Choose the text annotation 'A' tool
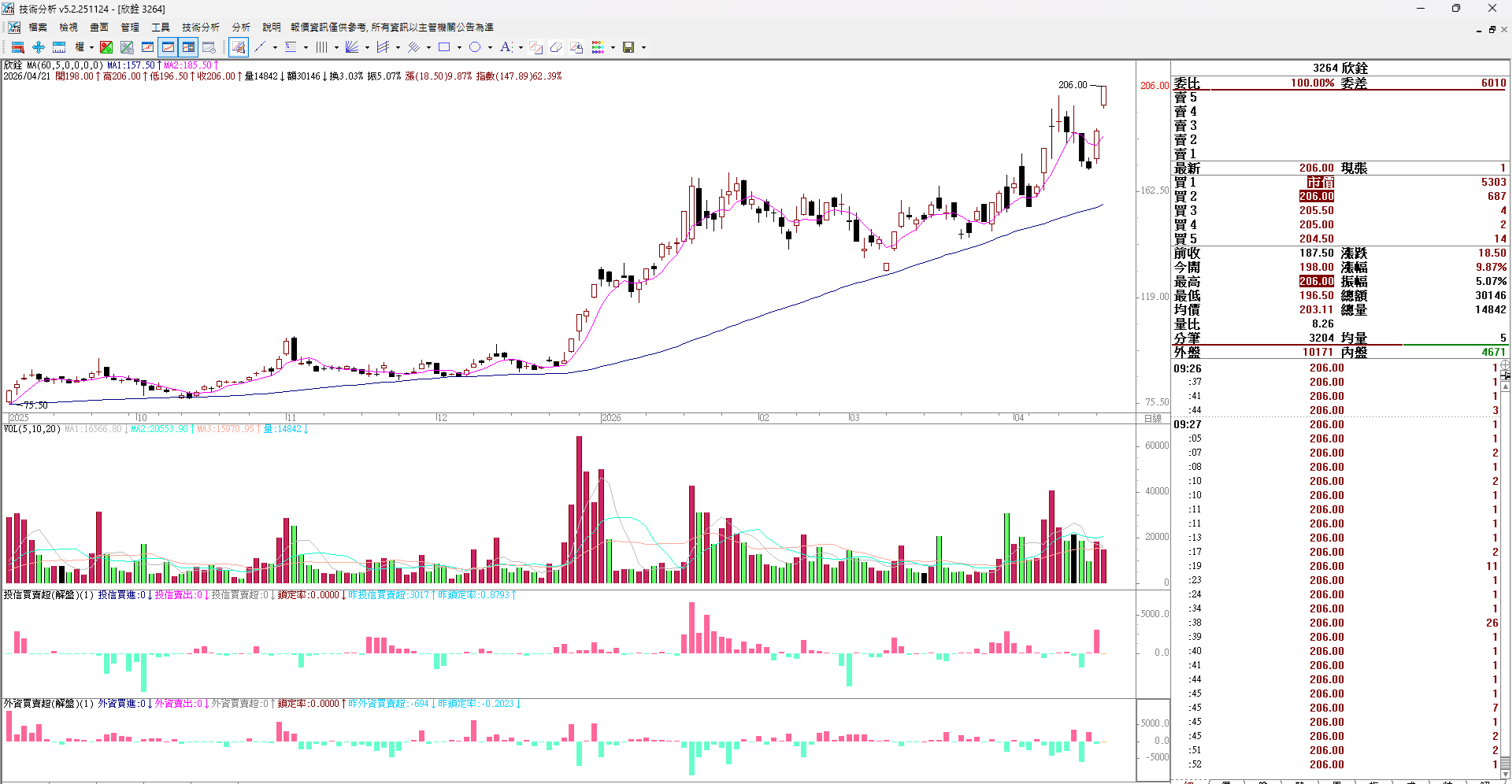This screenshot has height=784, width=1512. (506, 47)
